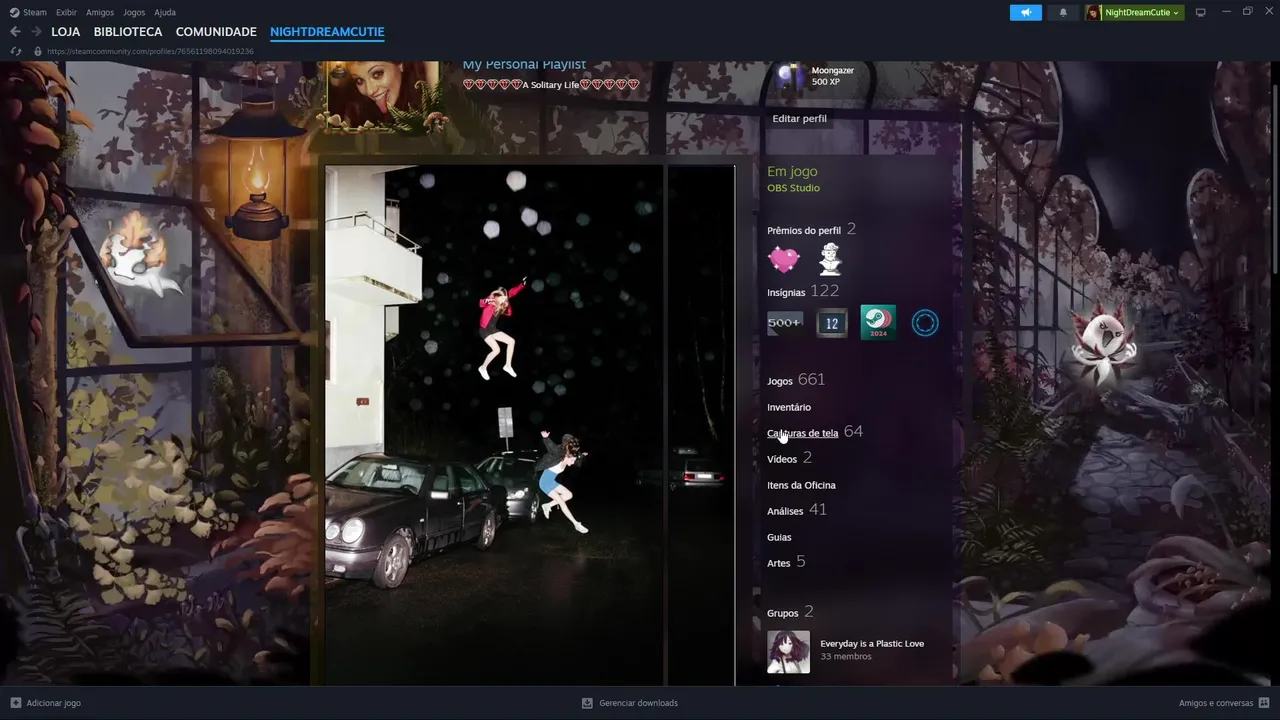Go to the LOJA tab
The width and height of the screenshot is (1280, 720).
(66, 32)
